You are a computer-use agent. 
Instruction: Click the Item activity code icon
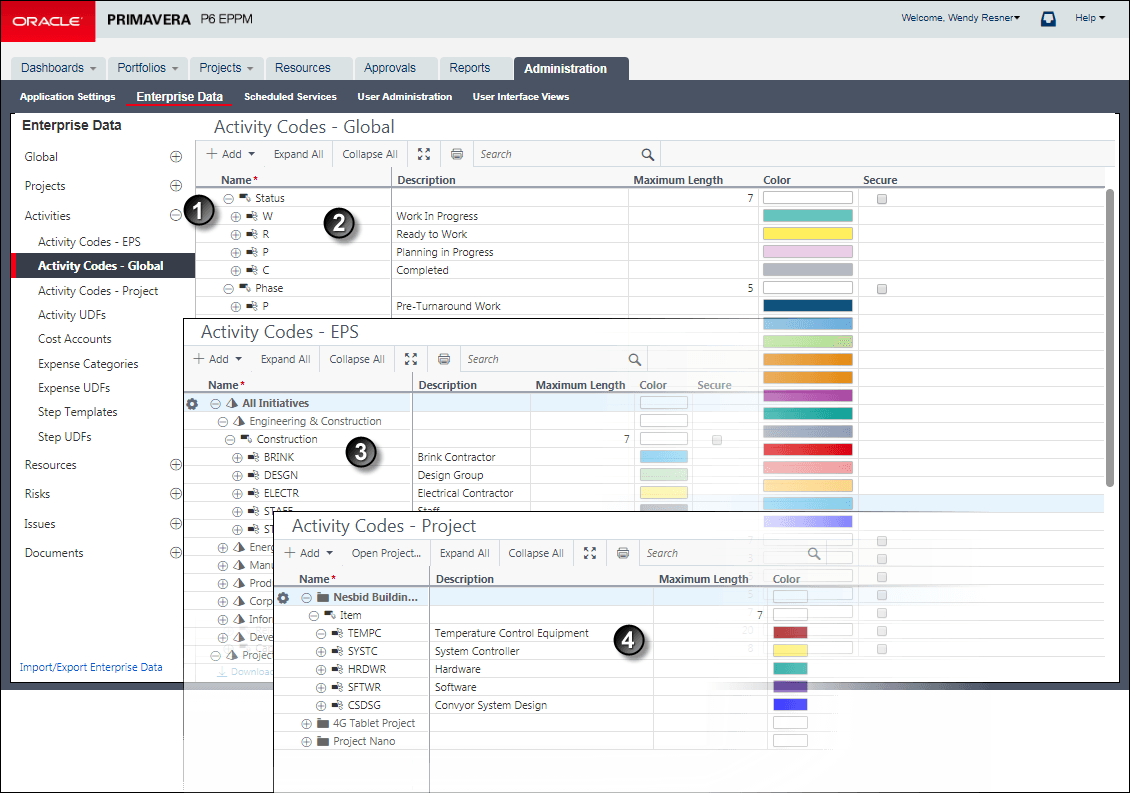[x=330, y=615]
